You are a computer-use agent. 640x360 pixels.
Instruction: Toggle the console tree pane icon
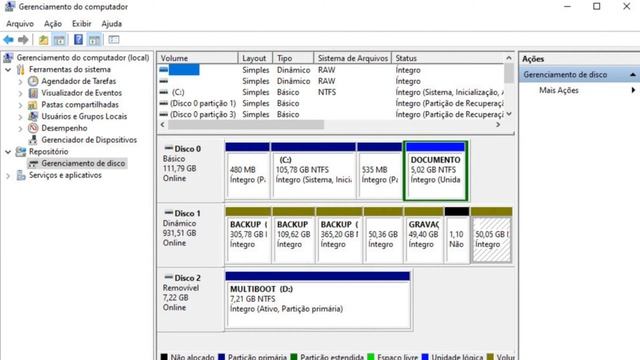click(59, 40)
